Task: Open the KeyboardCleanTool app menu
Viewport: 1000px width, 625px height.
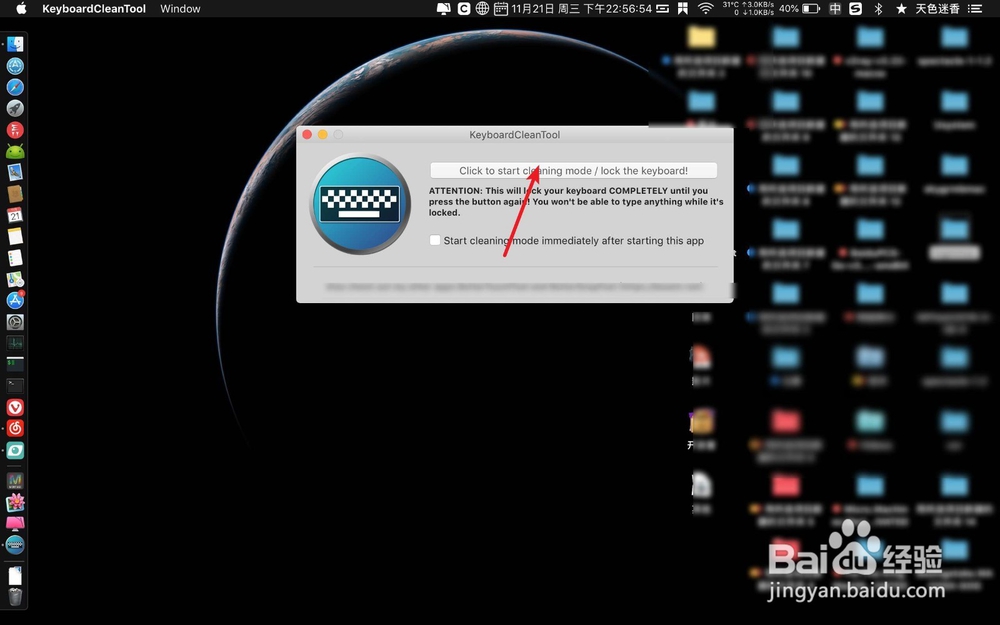Action: point(94,8)
